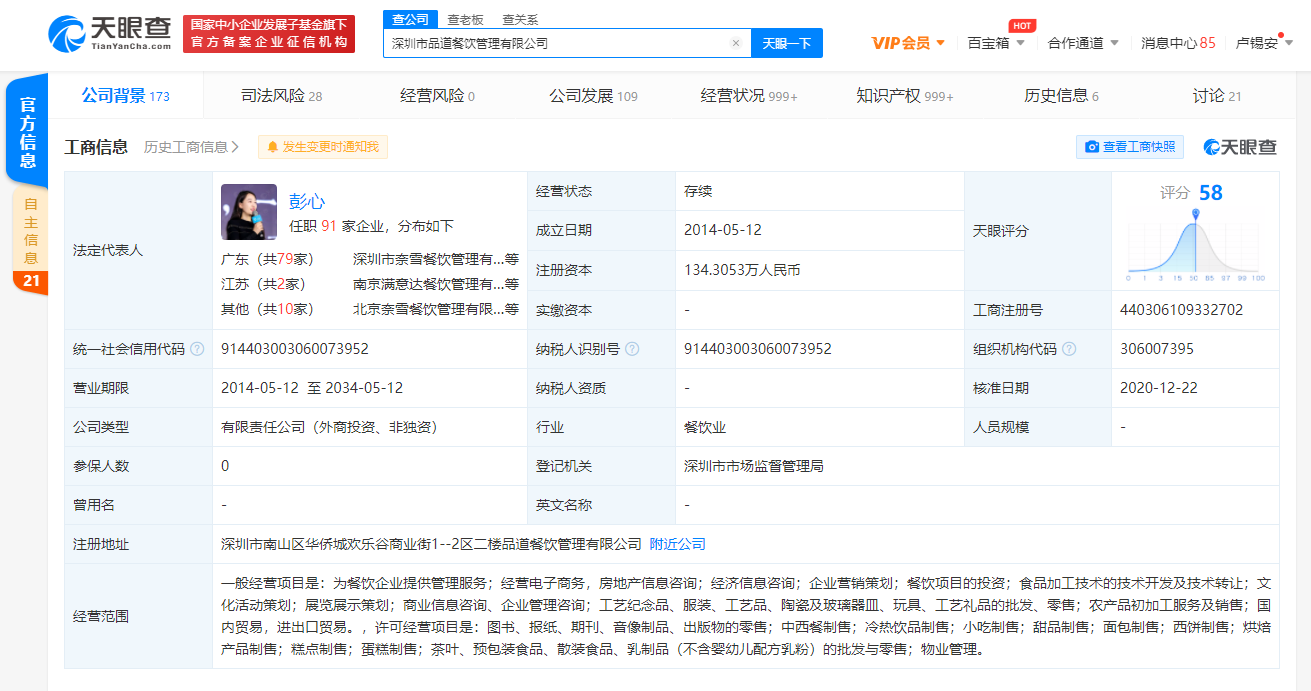Click 深圳市市场监督管理局 registration authority
This screenshot has height=691, width=1311.
754,466
